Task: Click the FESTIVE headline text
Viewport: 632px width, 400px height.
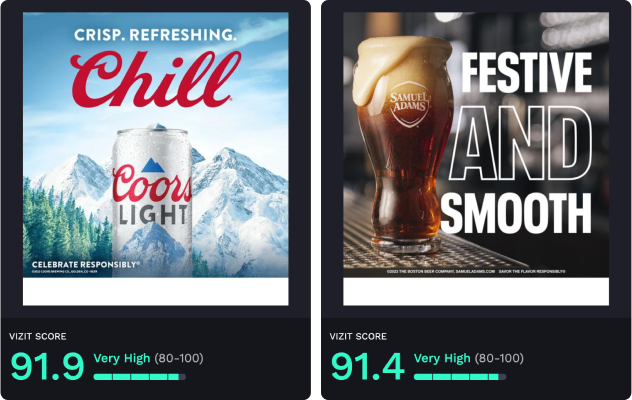Action: pyautogui.click(x=526, y=73)
